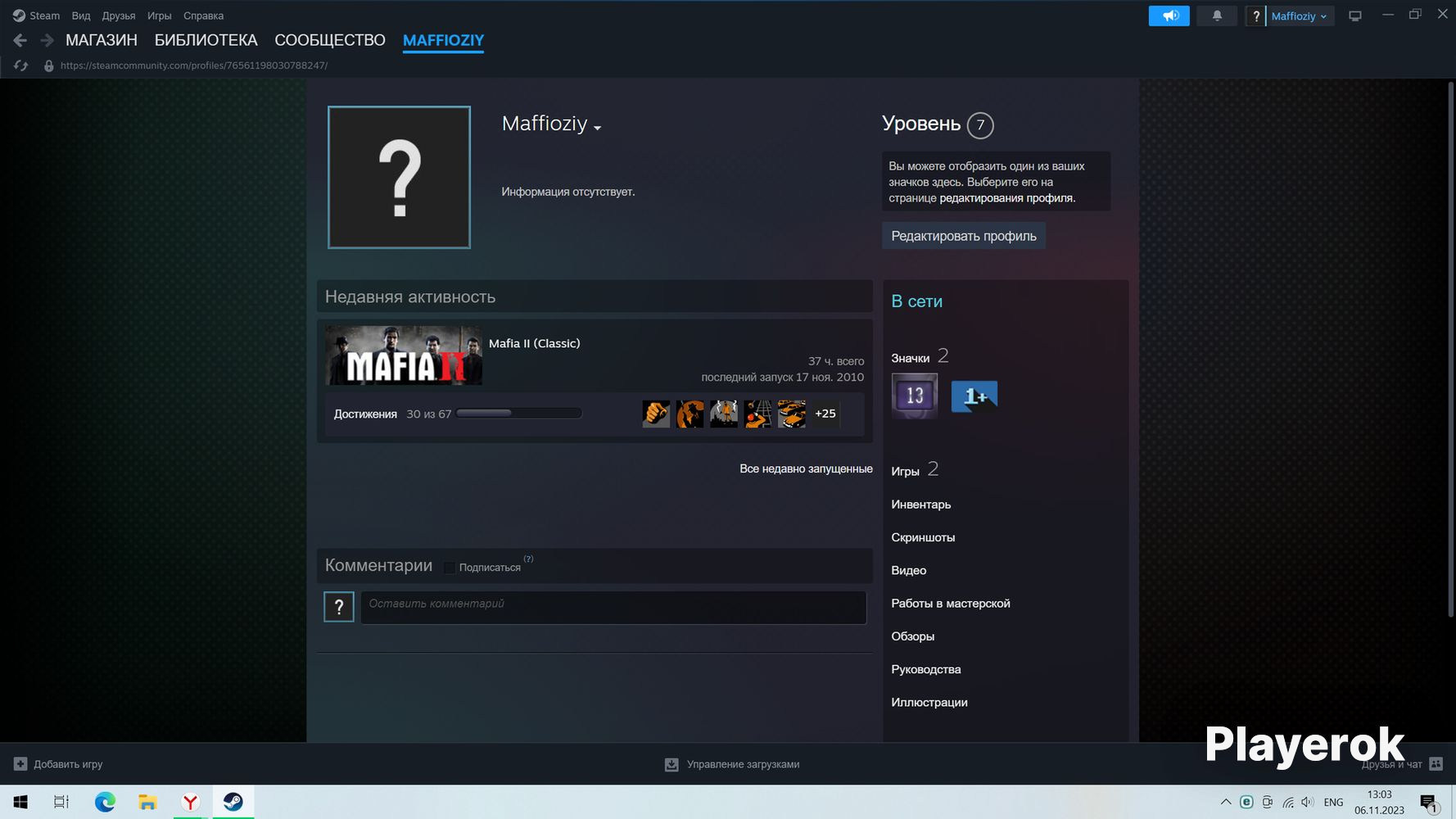Go to the БИБЛИОТЕКА tab
The height and width of the screenshot is (819, 1456).
[206, 40]
